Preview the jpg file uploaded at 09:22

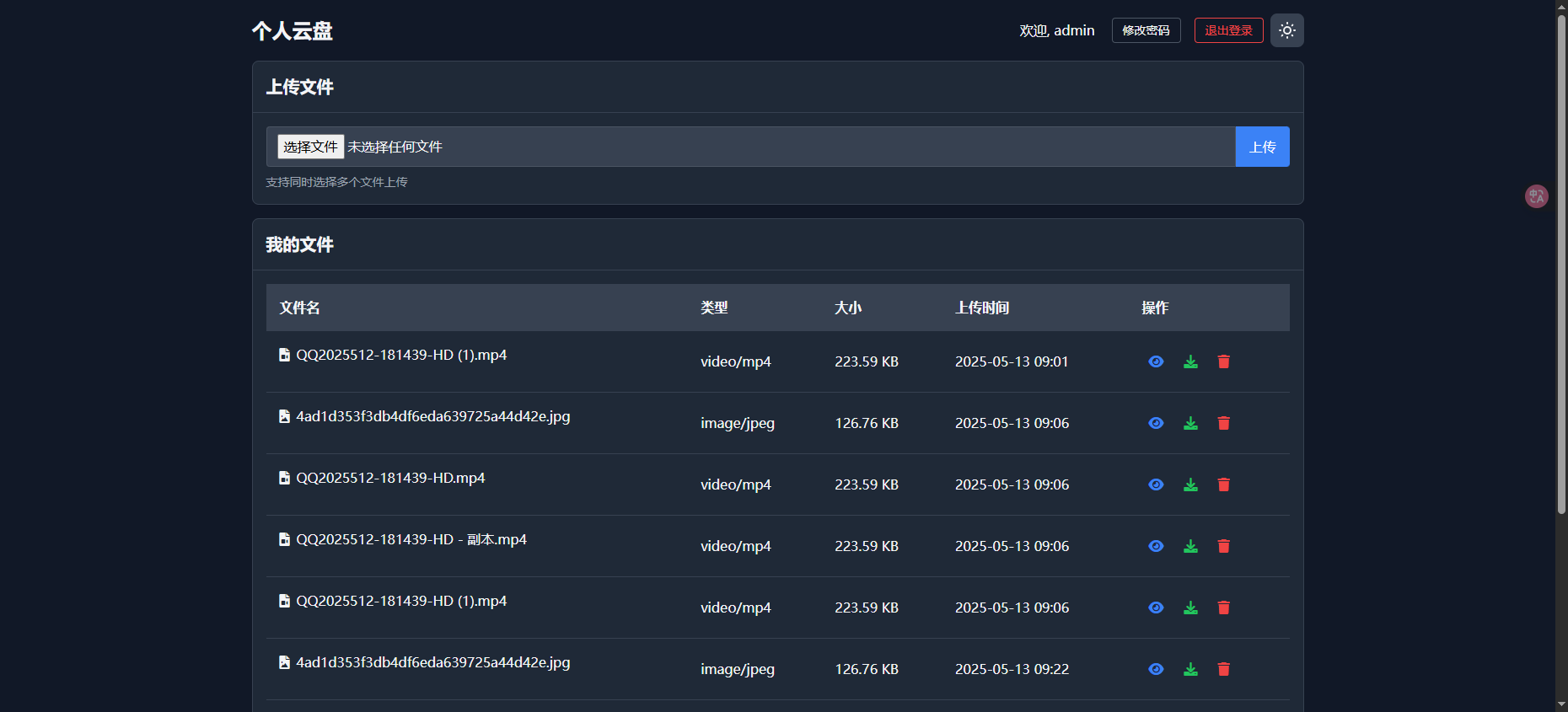pos(1156,669)
